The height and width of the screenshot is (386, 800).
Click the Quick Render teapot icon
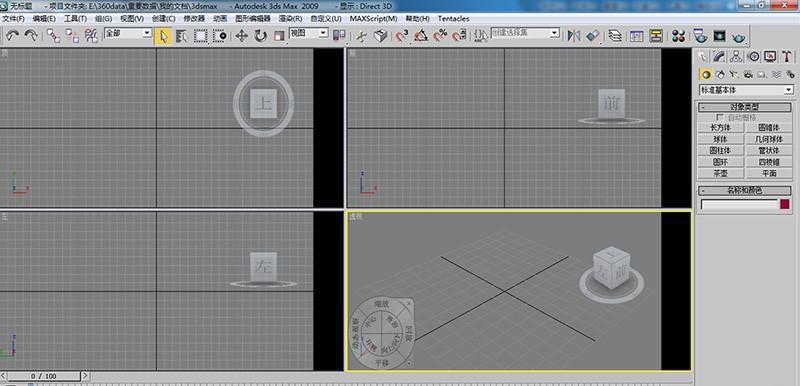point(738,37)
